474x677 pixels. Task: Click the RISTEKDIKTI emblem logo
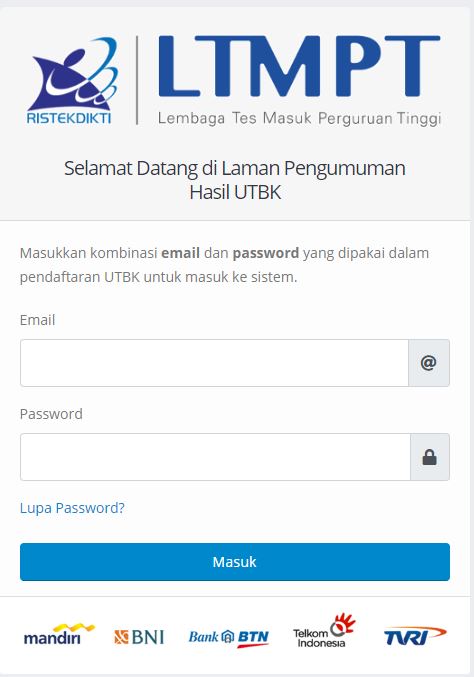[x=72, y=81]
